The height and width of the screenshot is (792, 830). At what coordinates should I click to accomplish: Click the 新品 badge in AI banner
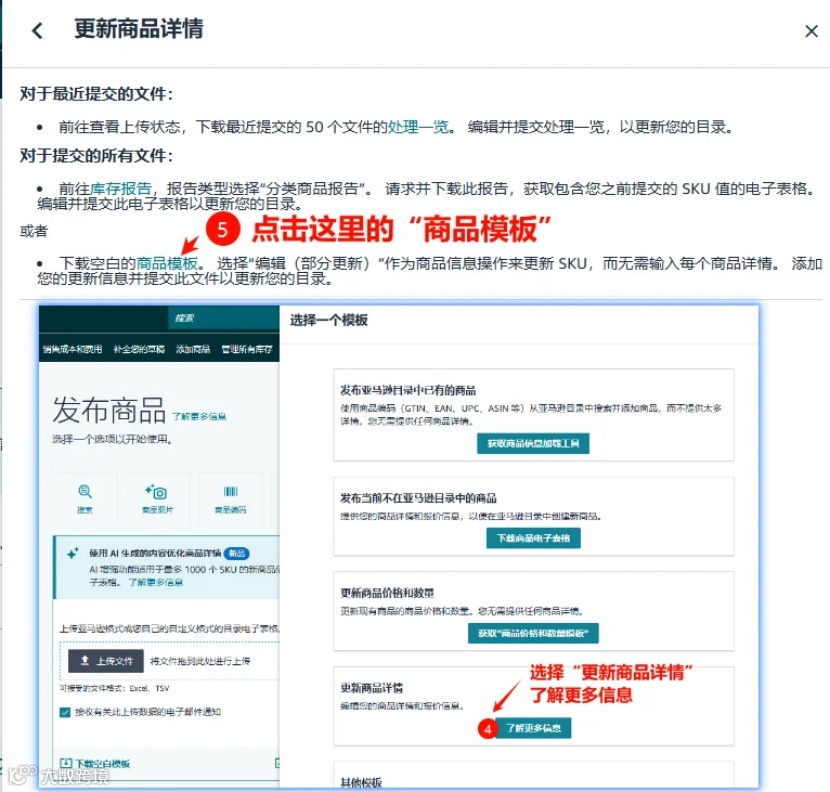(x=237, y=553)
